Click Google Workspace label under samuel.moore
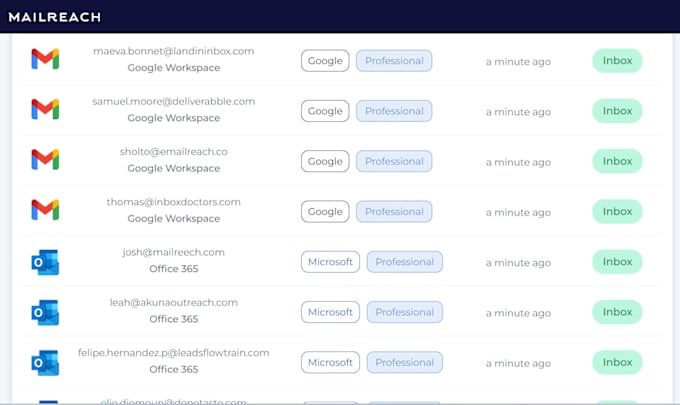The width and height of the screenshot is (680, 405). [173, 118]
